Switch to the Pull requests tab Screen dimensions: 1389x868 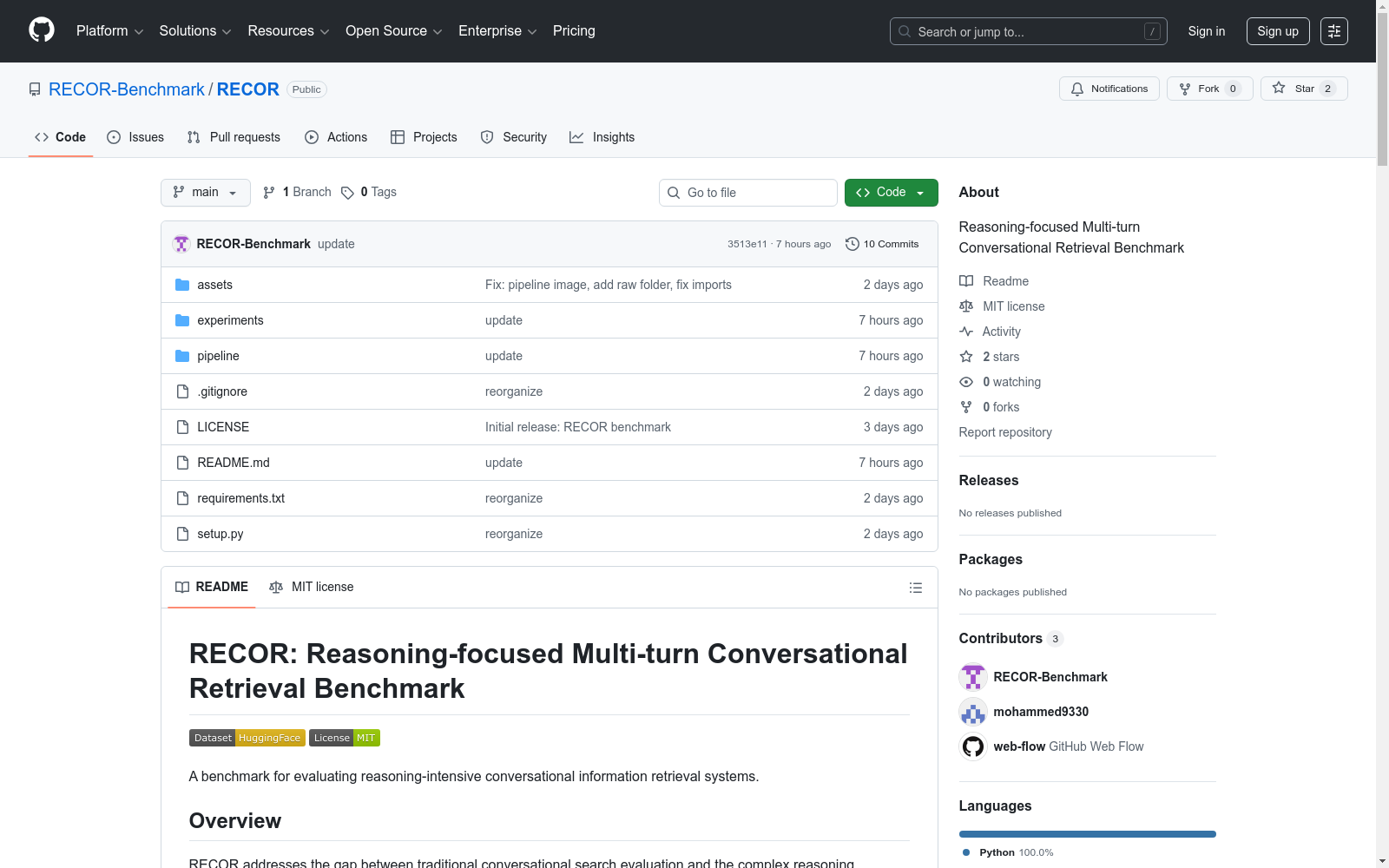coord(234,137)
